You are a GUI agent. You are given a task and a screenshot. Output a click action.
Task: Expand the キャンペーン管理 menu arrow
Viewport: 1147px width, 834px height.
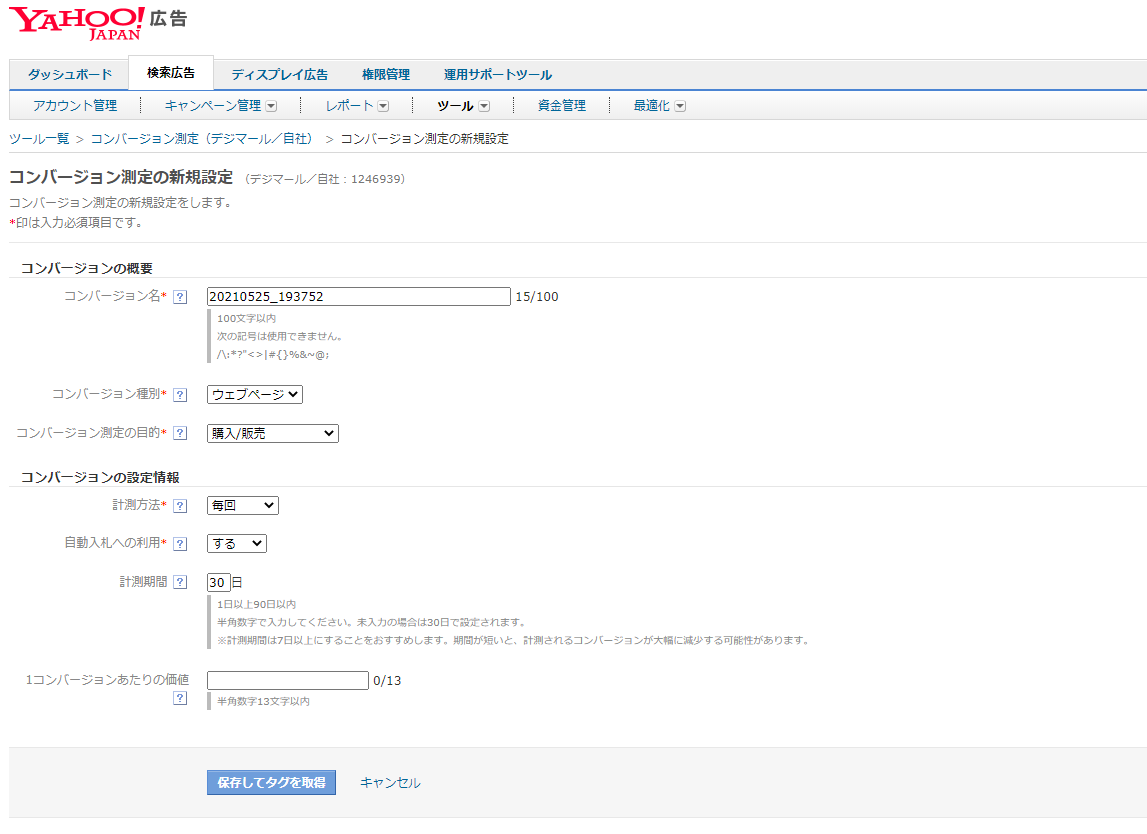[271, 106]
